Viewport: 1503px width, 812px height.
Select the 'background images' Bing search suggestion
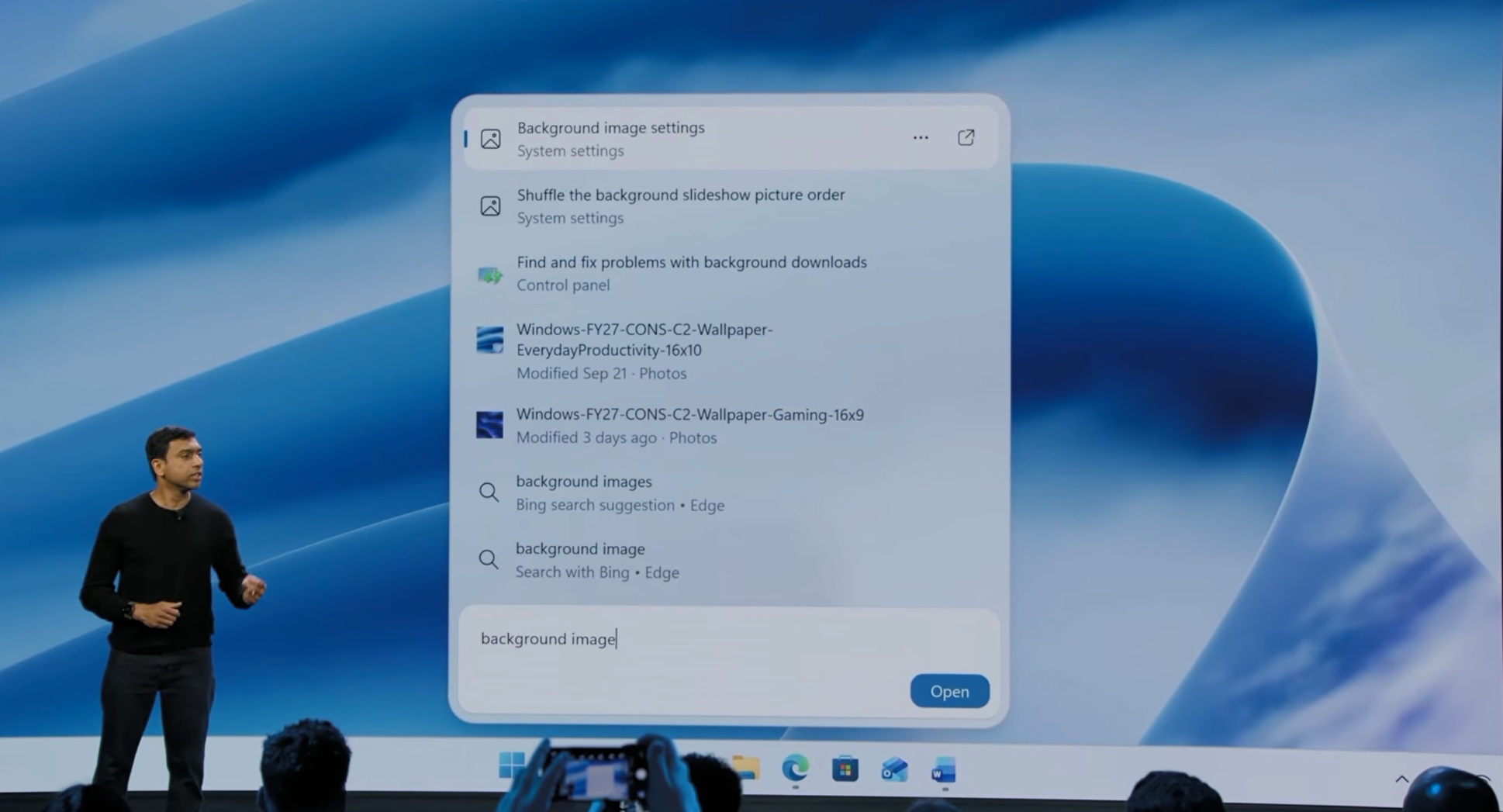(x=730, y=492)
